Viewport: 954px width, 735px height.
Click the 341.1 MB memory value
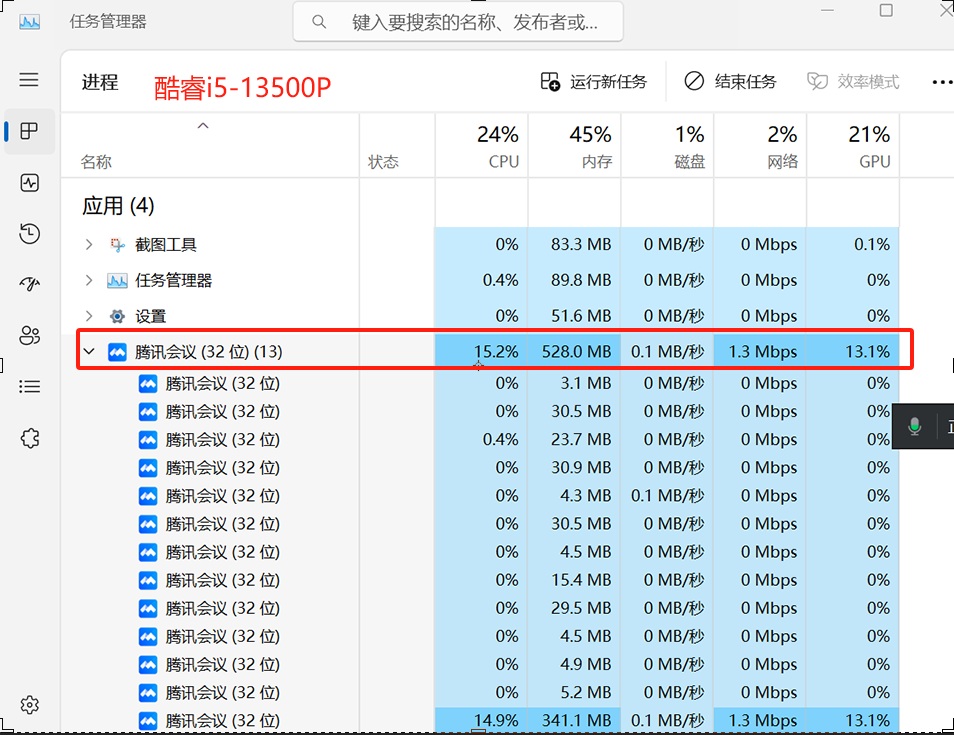point(577,721)
